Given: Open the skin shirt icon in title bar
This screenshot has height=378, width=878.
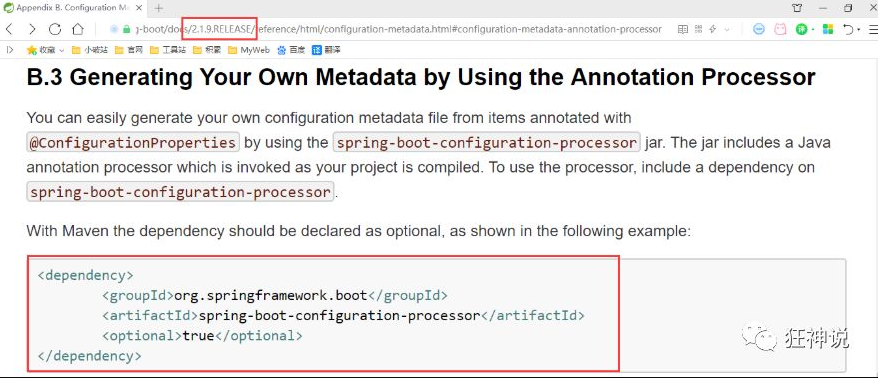Looking at the screenshot, I should click(797, 8).
